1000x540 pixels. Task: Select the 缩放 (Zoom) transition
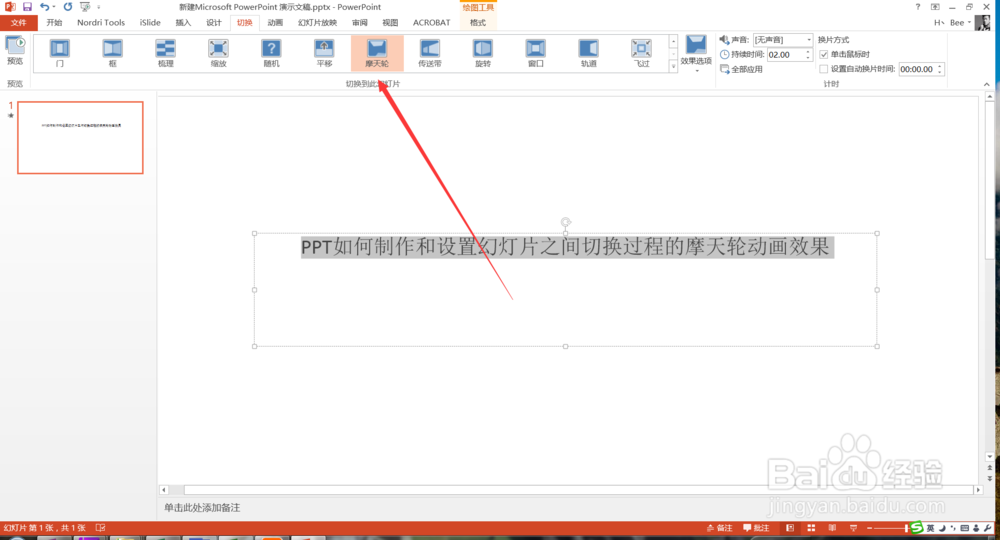click(218, 53)
